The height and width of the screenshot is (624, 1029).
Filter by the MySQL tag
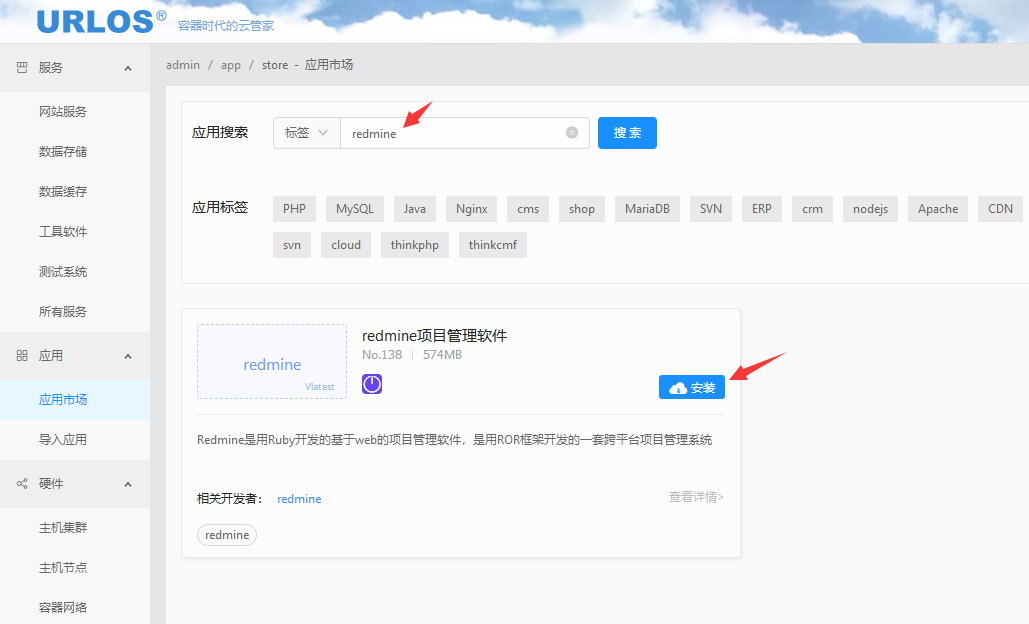click(x=354, y=209)
